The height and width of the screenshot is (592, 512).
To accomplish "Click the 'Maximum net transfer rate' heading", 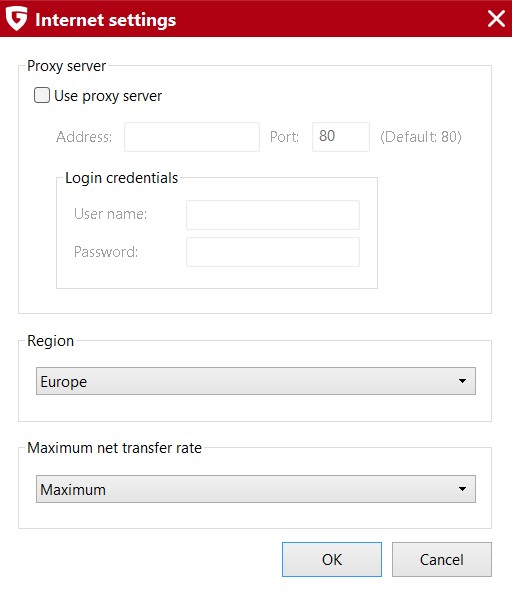I will coord(114,448).
